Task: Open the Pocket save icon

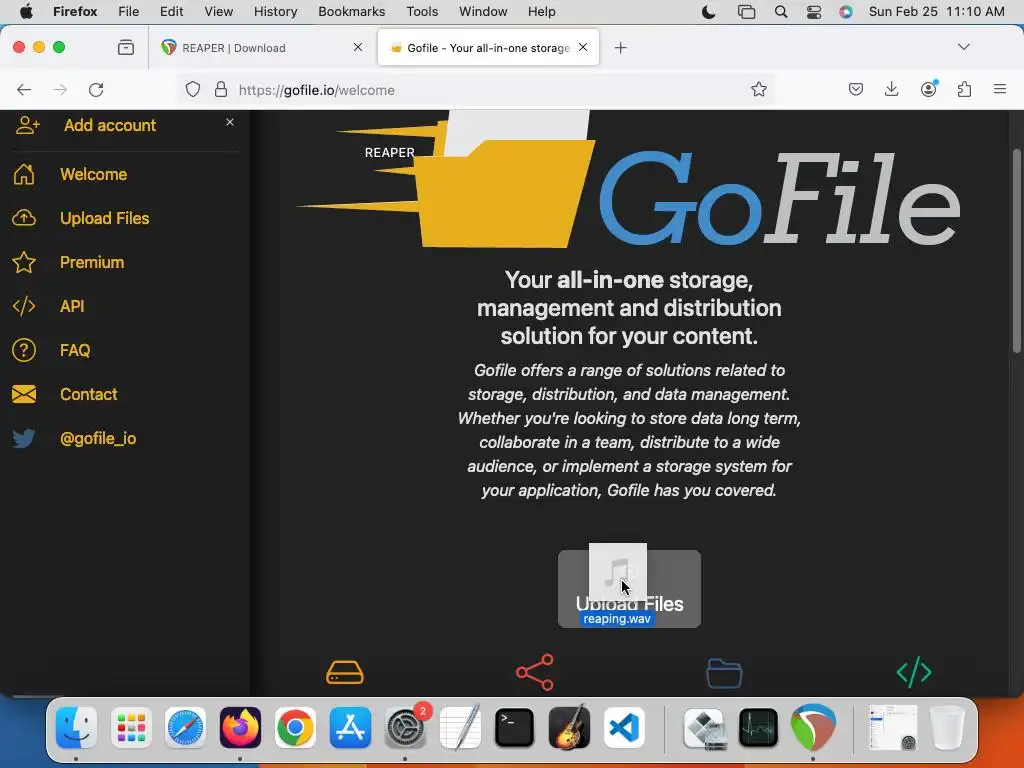Action: pos(856,89)
